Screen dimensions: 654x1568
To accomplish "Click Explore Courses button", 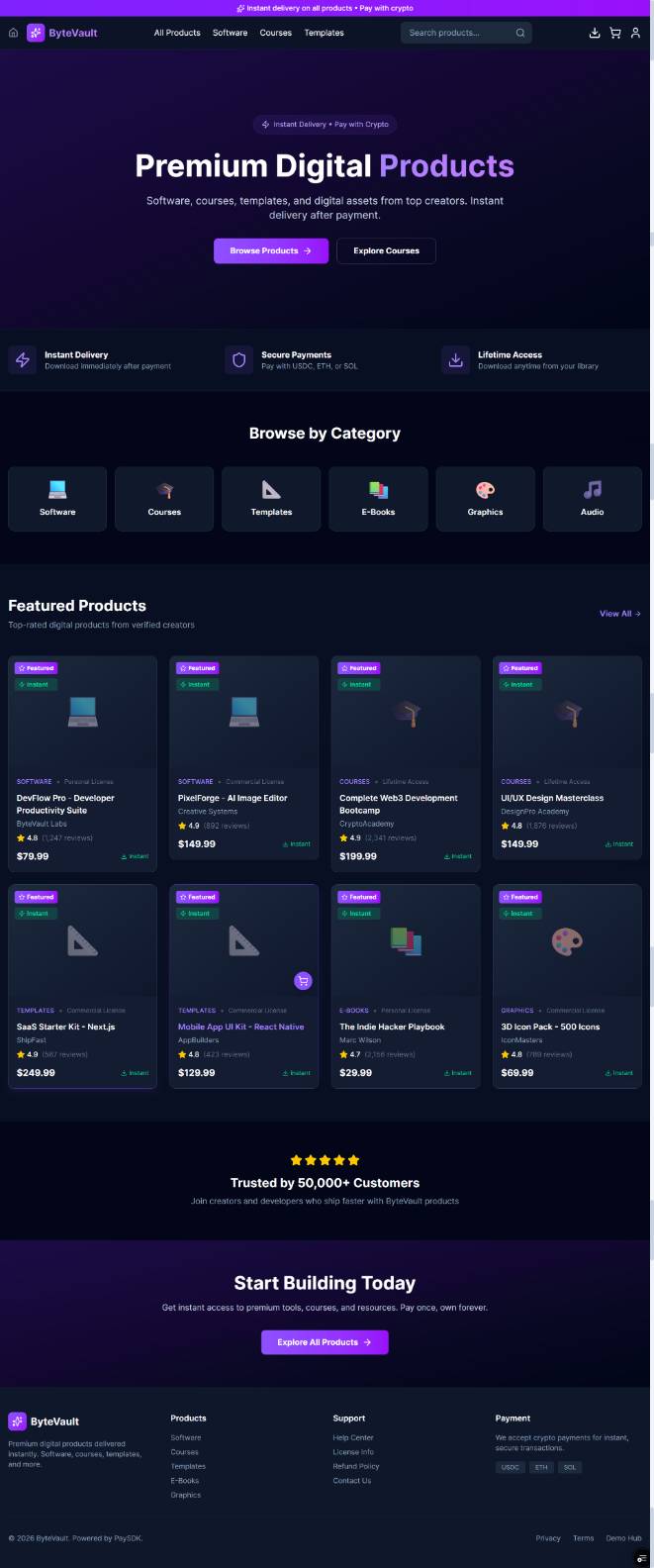I will 386,250.
